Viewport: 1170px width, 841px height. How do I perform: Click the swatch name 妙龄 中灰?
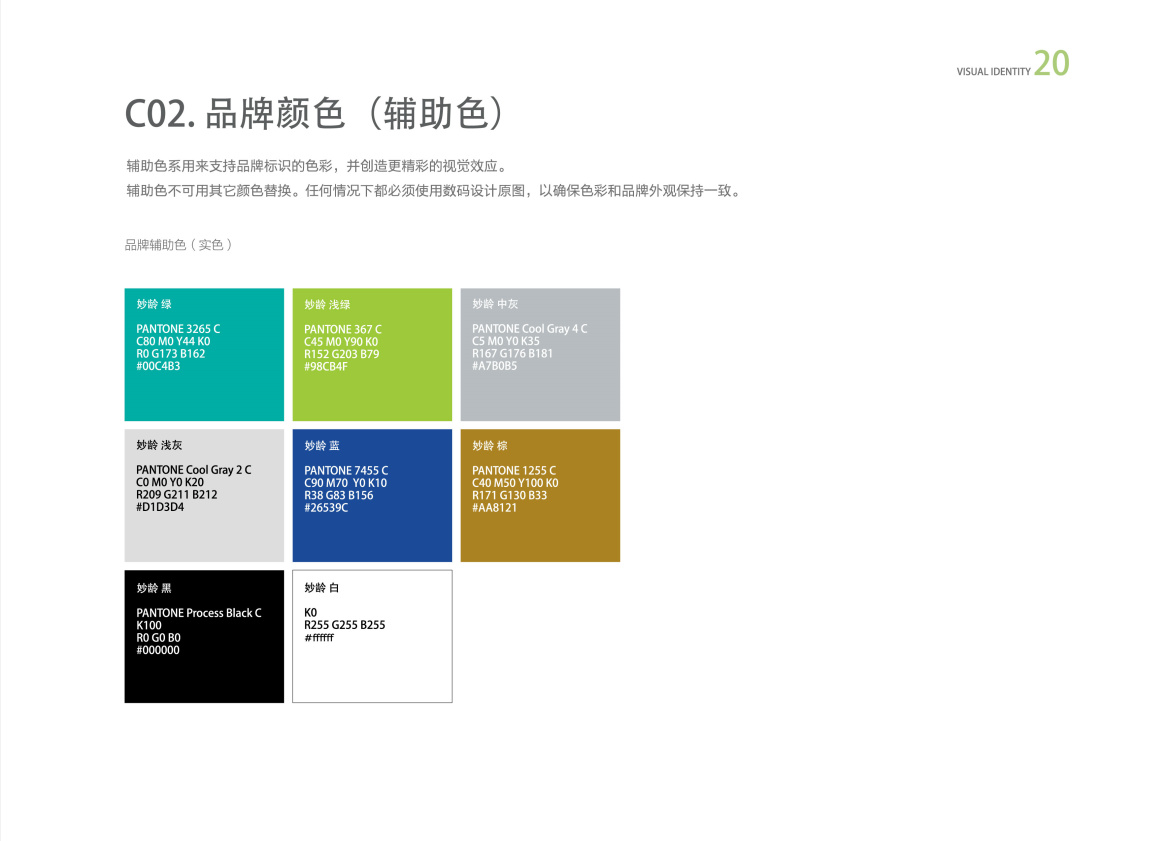click(x=495, y=304)
